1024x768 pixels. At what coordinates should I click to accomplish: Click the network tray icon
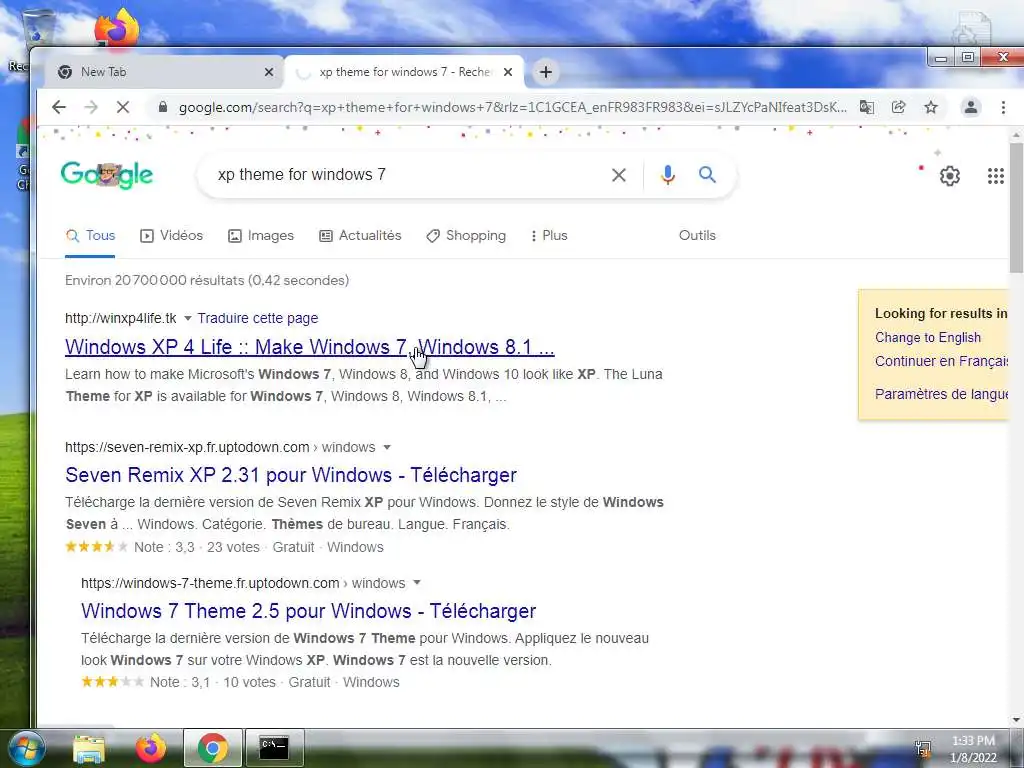pyautogui.click(x=923, y=748)
